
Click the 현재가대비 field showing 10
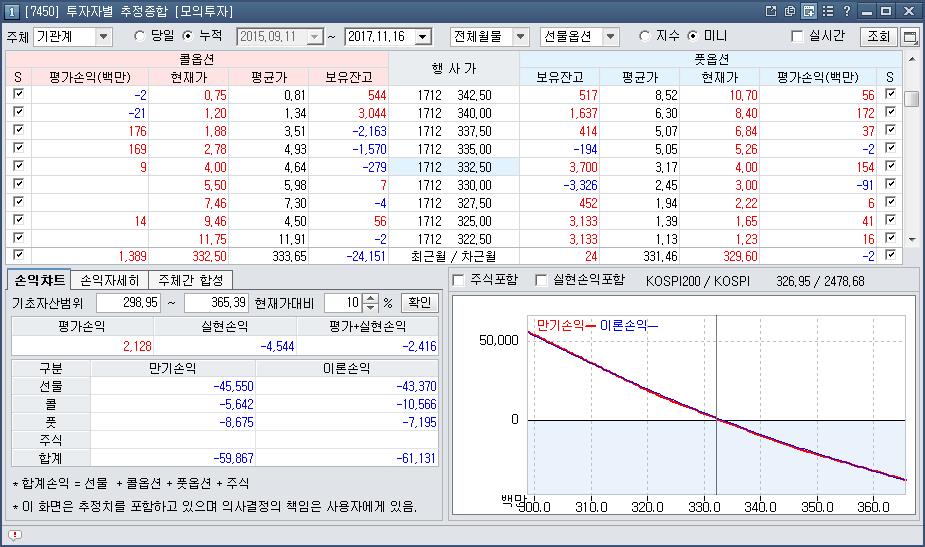click(343, 303)
